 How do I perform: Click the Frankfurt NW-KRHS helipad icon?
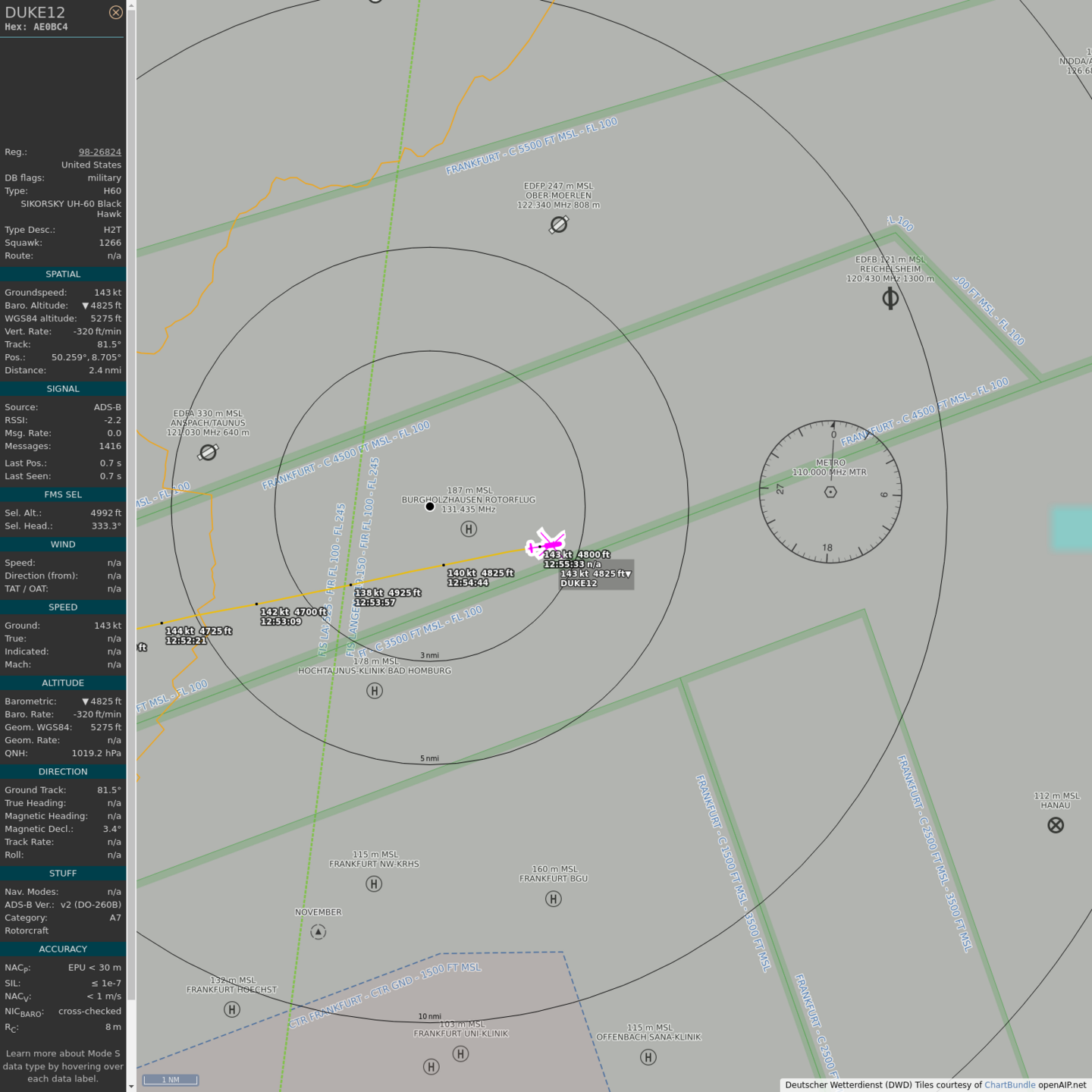374,883
